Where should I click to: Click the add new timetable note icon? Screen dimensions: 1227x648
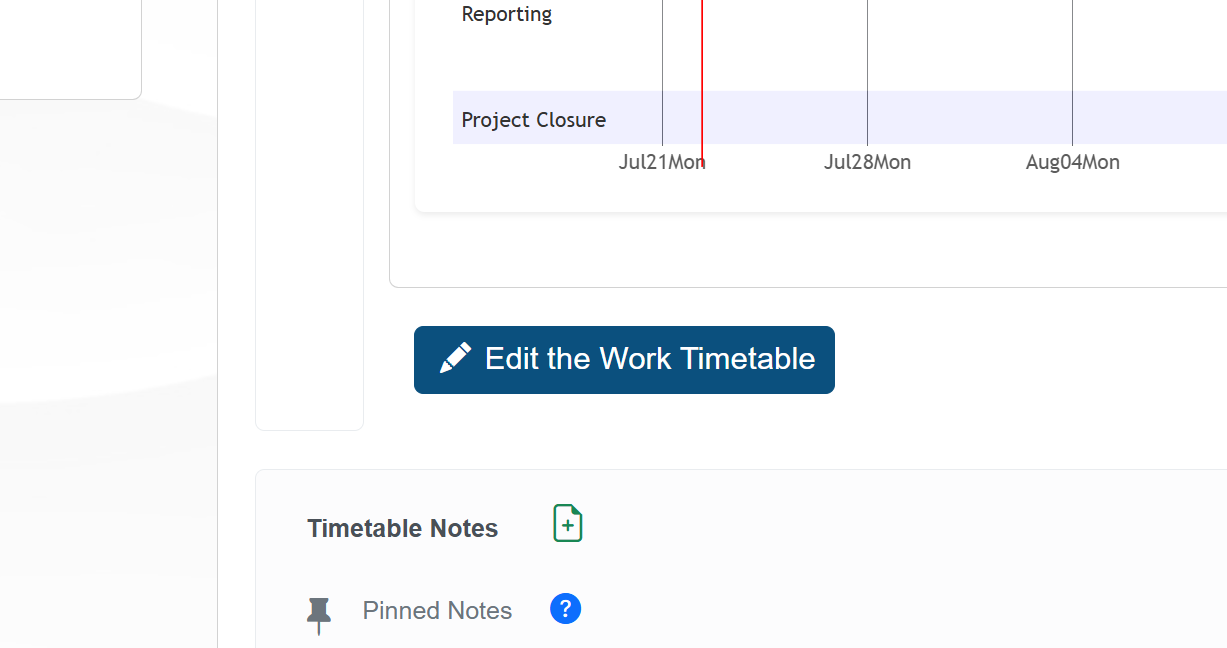point(568,524)
